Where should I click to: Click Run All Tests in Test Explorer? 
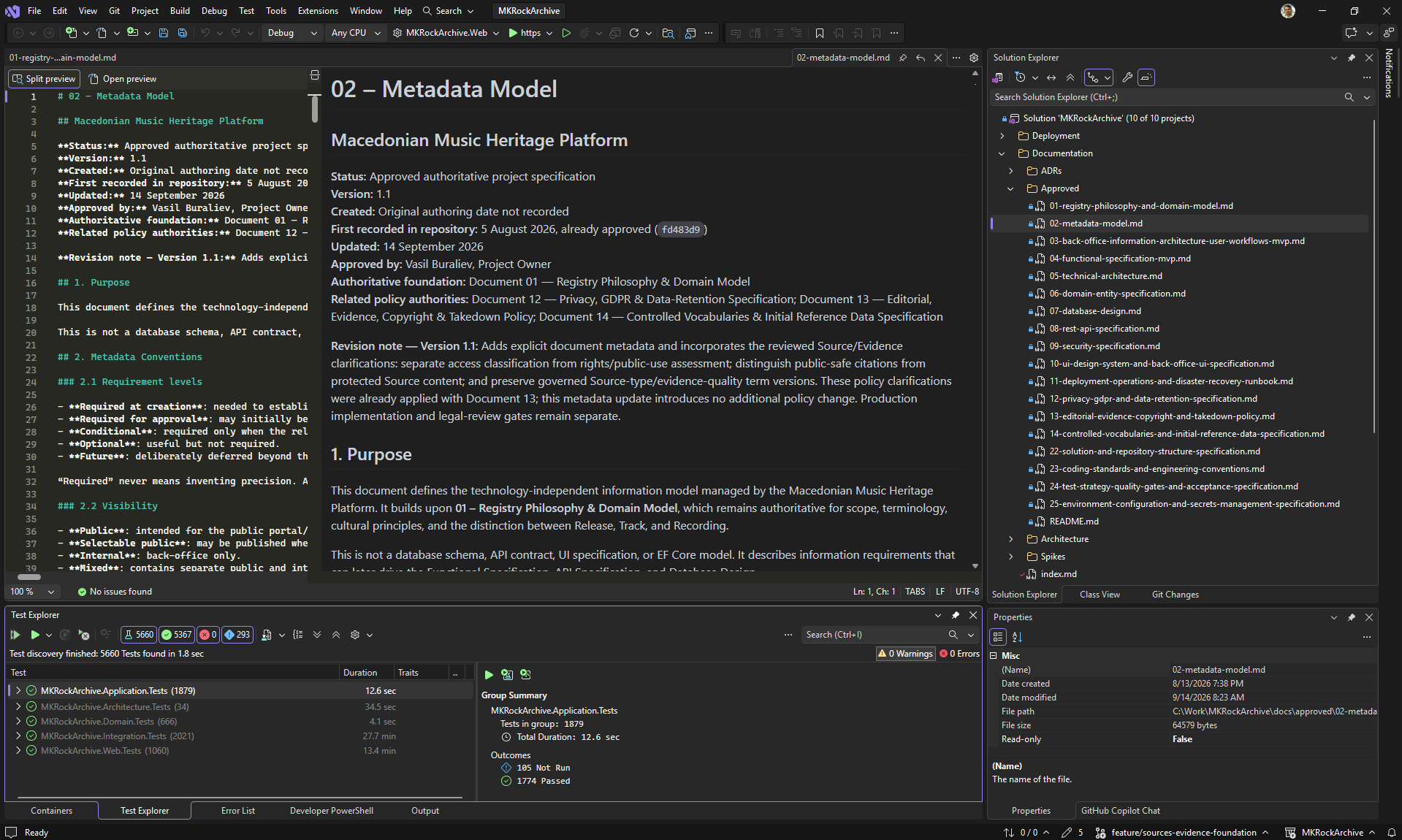point(15,635)
